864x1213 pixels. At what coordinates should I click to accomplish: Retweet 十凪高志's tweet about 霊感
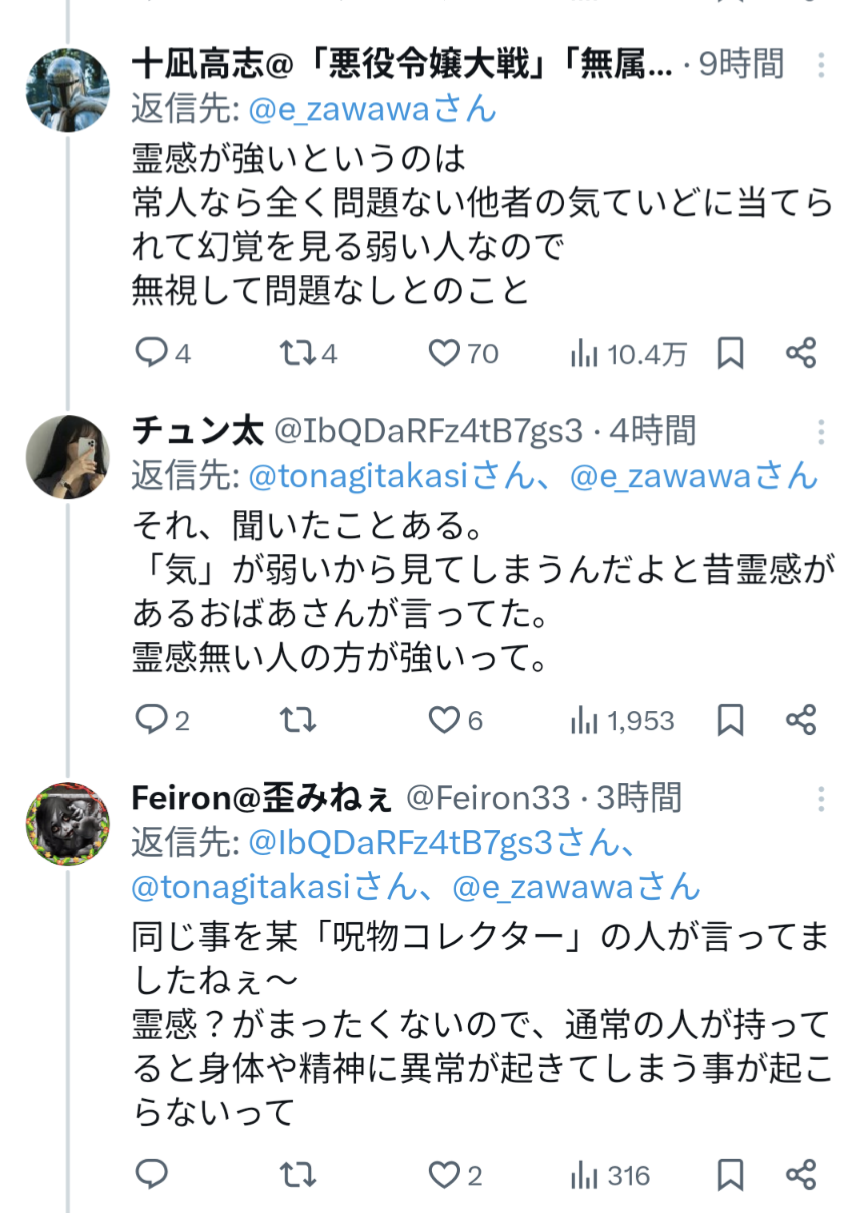pyautogui.click(x=295, y=352)
